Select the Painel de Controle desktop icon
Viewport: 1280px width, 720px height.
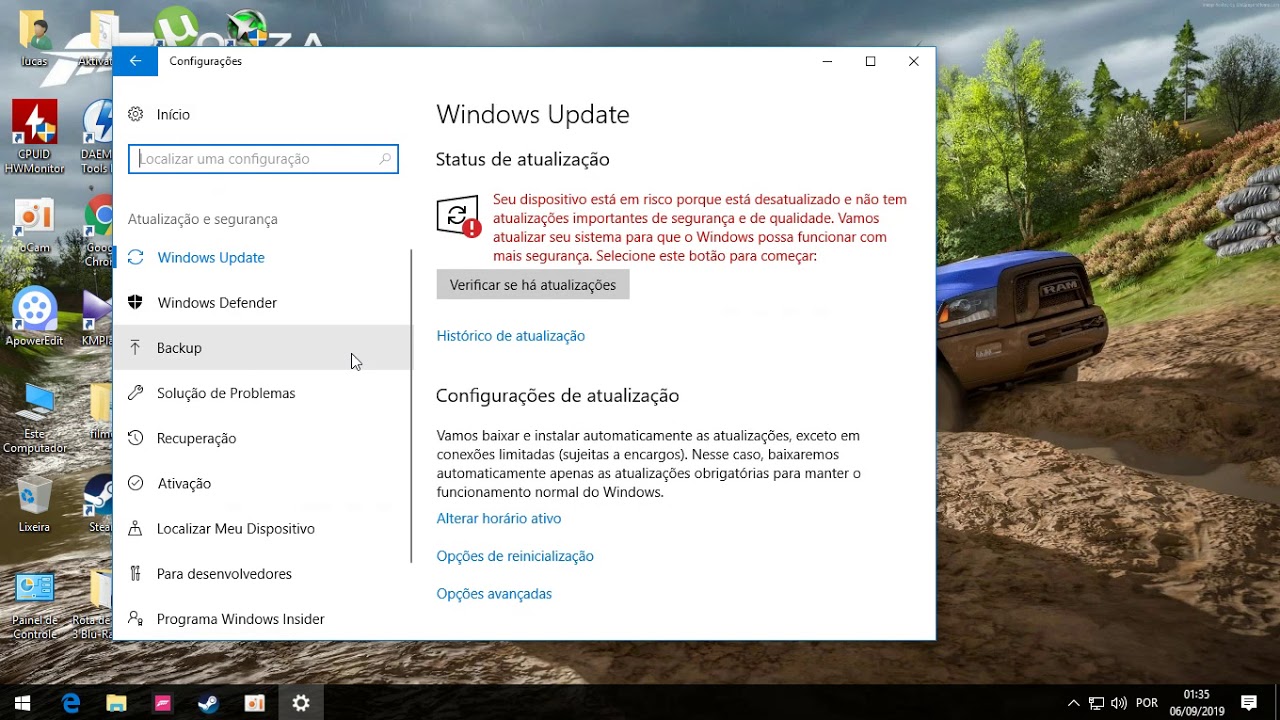tap(34, 604)
